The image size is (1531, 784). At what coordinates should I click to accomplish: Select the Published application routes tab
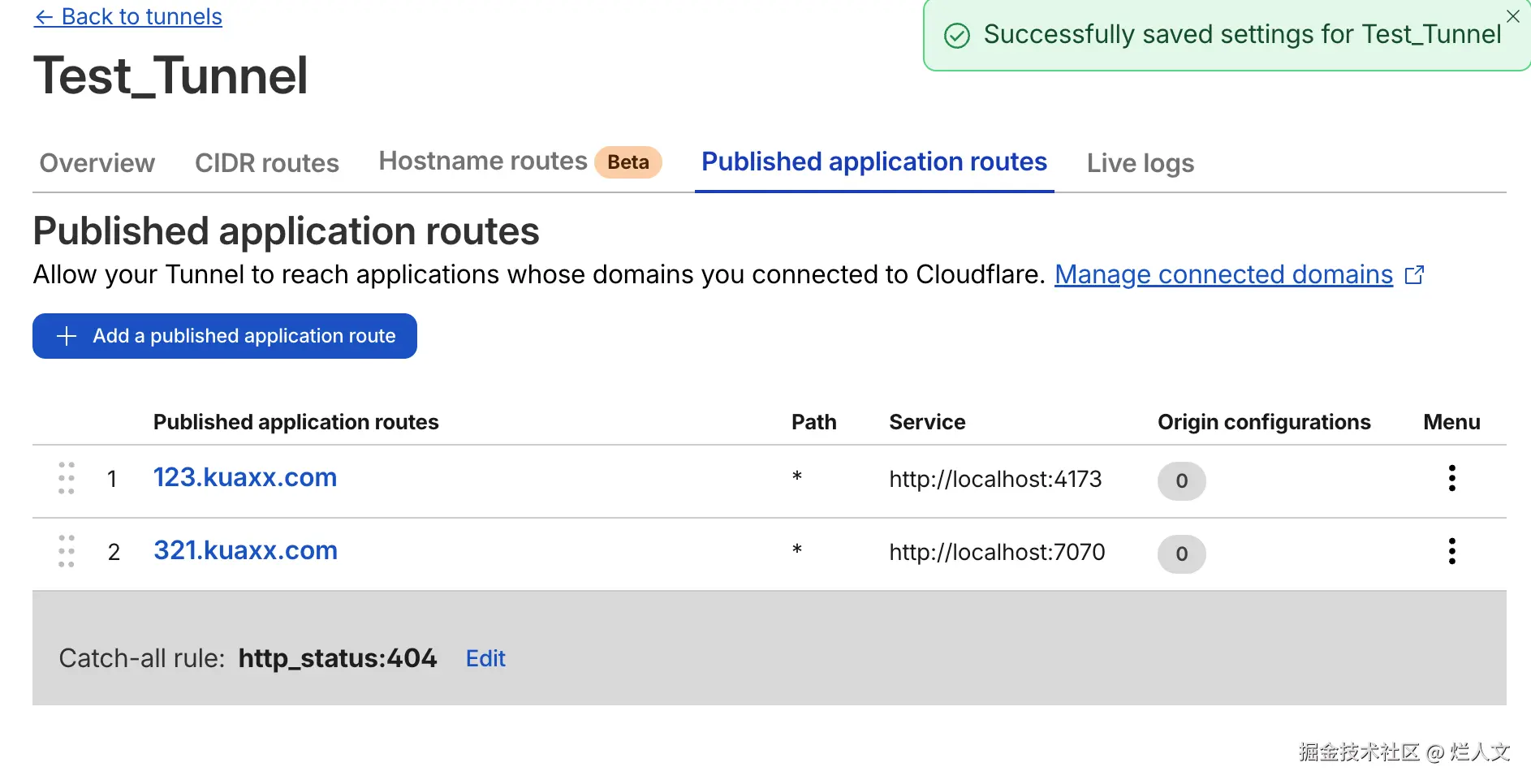coord(874,162)
